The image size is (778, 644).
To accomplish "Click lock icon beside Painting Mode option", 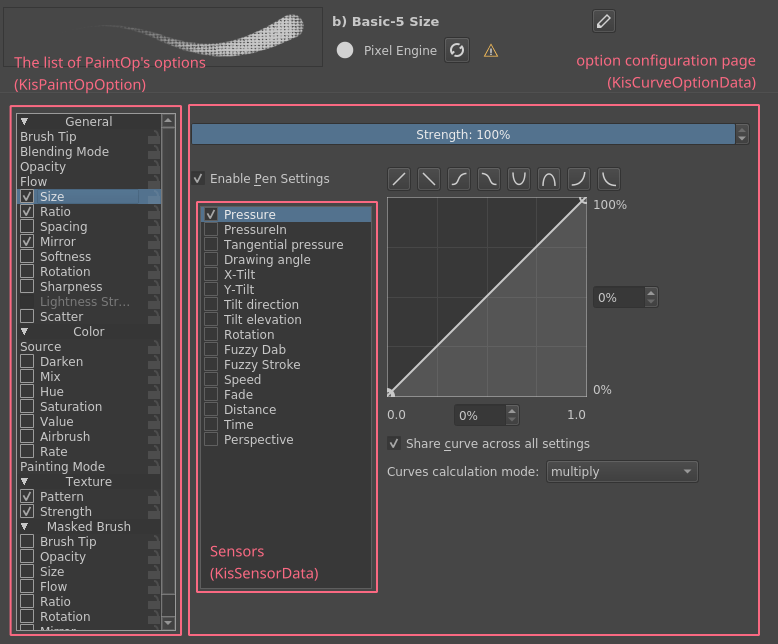I will [154, 467].
